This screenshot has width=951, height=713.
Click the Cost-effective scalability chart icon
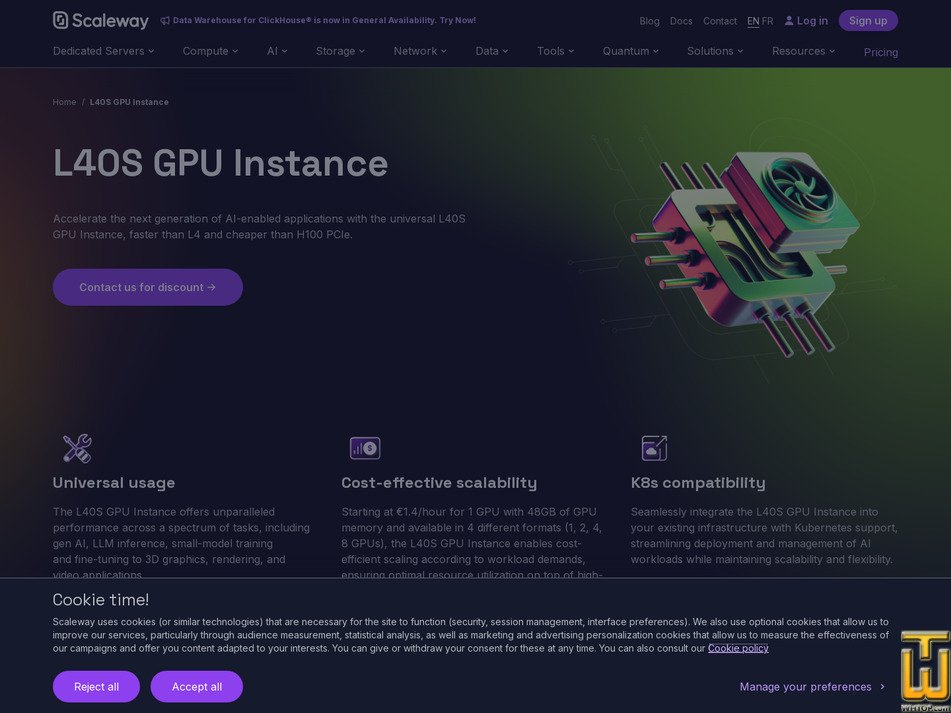(365, 449)
